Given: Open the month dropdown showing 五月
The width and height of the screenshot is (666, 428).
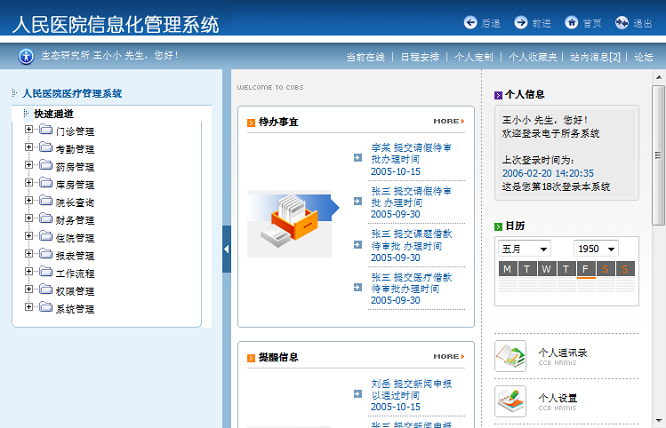Looking at the screenshot, I should [x=525, y=248].
